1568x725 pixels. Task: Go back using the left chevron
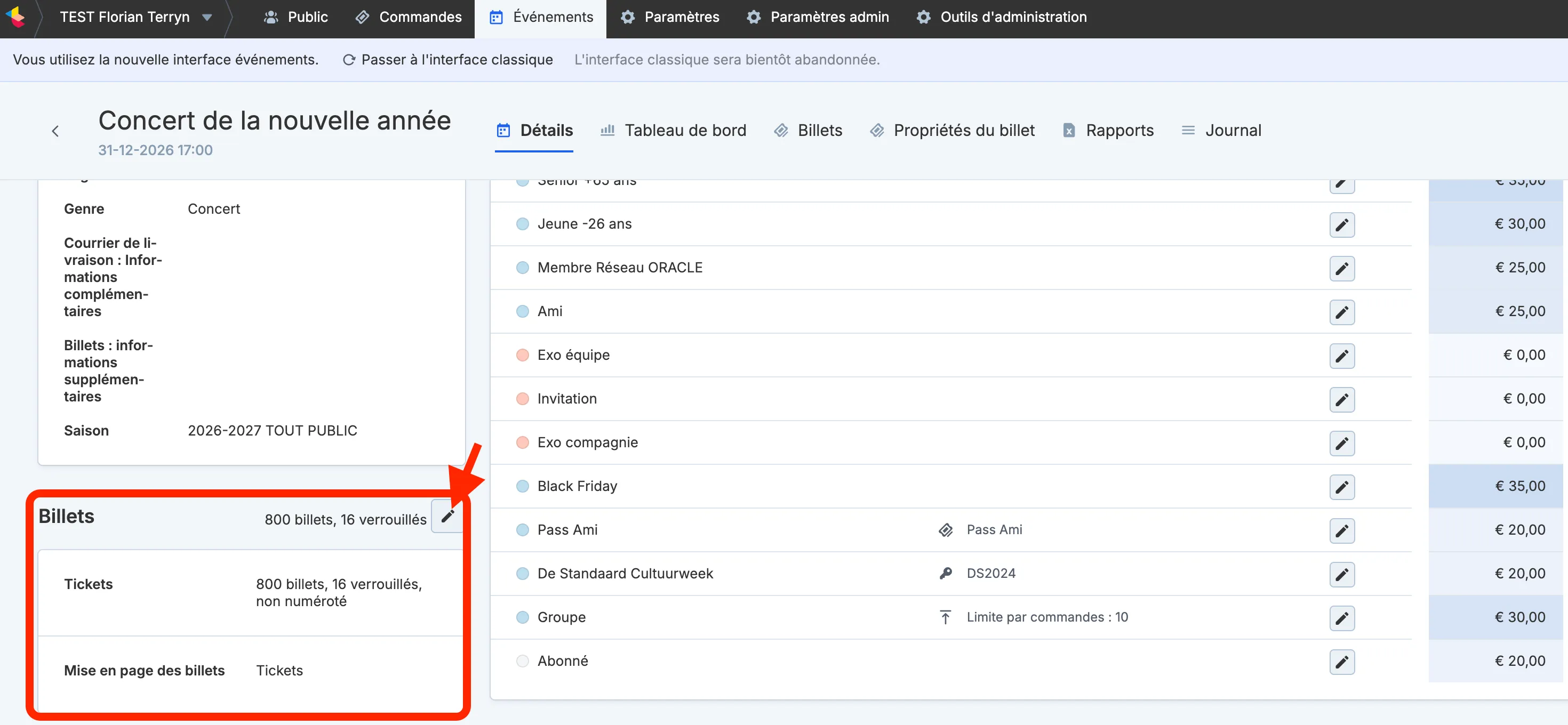coord(55,131)
